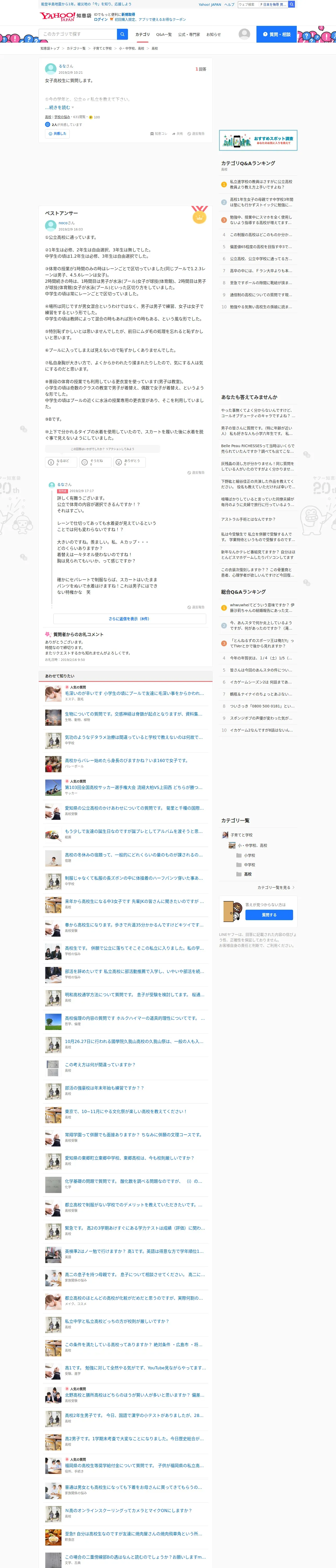
Task: Open ranking item 高校1年生女子の母親です
Action: pyautogui.click(x=262, y=202)
